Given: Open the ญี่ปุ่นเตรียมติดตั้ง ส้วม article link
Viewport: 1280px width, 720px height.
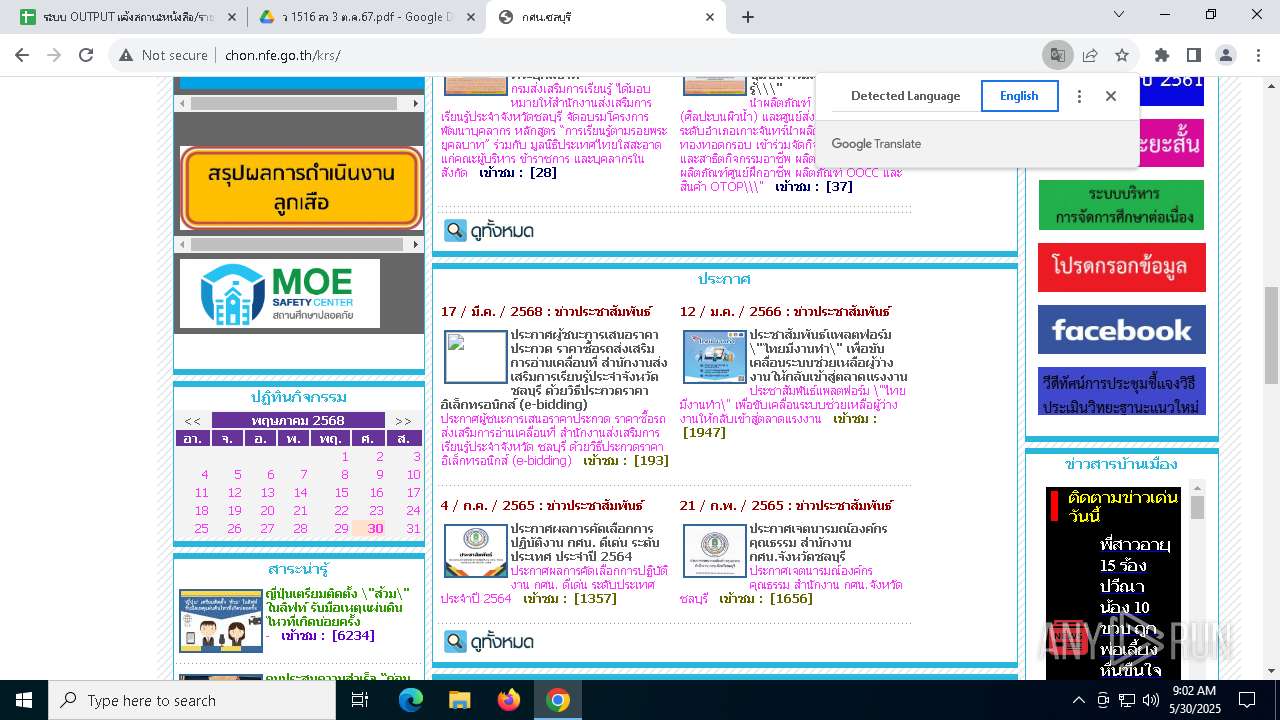Looking at the screenshot, I should point(340,607).
